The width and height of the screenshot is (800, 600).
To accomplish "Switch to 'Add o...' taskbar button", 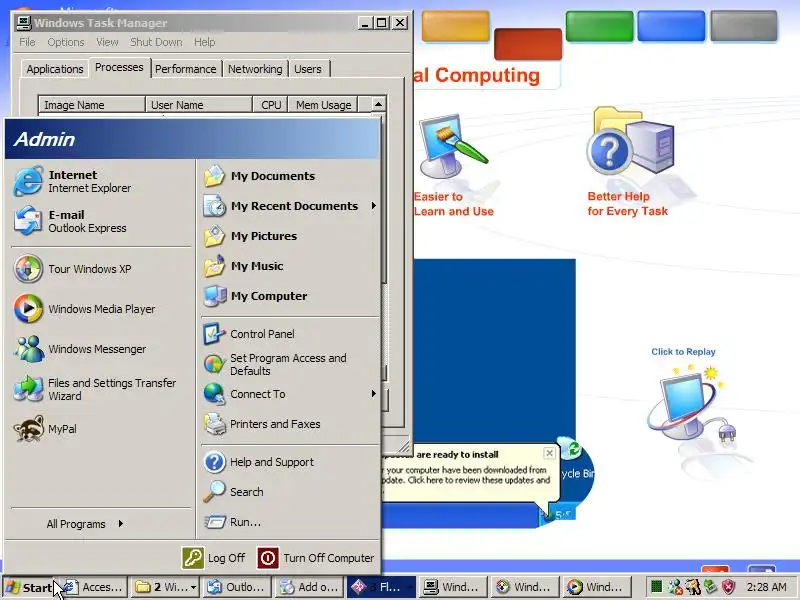I will [x=309, y=587].
